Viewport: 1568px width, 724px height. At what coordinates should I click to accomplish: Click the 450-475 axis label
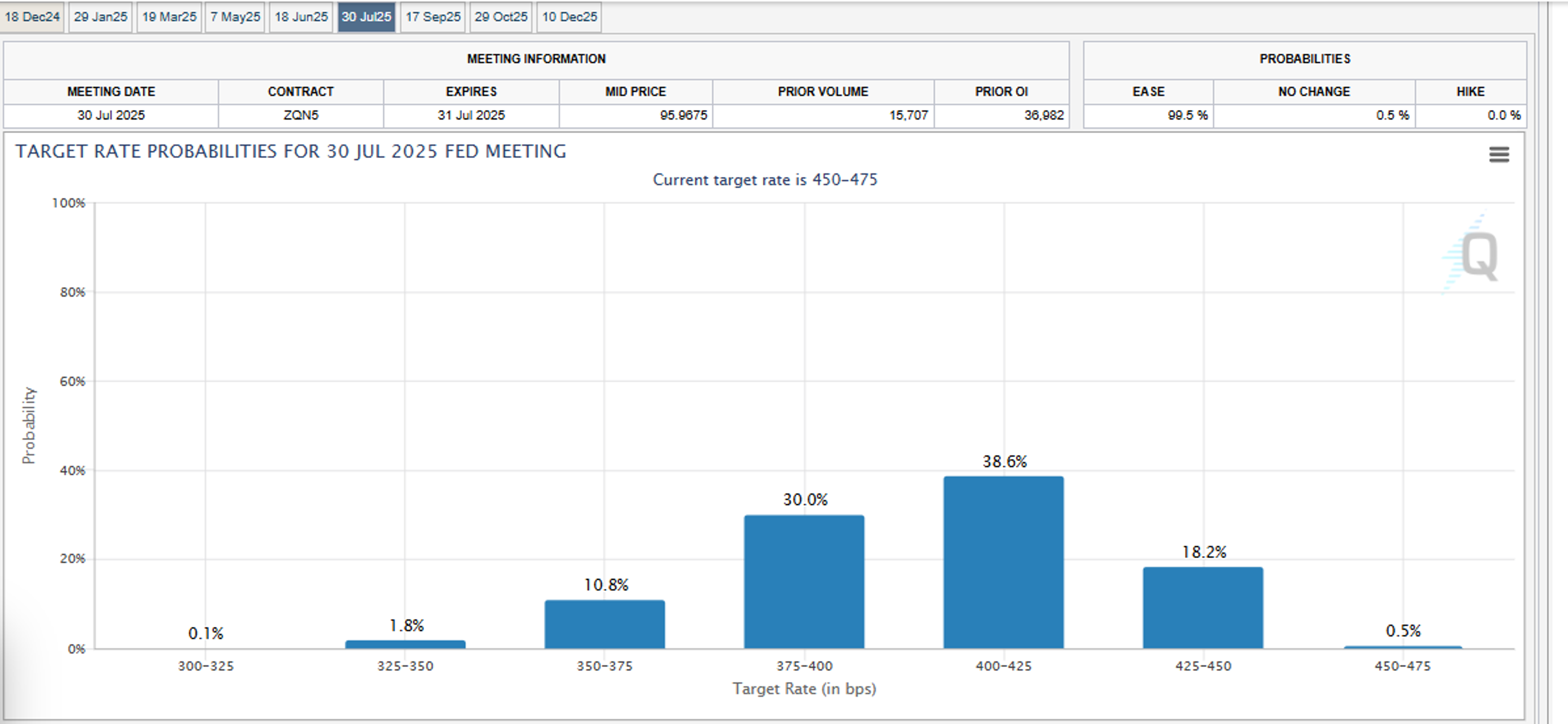click(x=1403, y=666)
